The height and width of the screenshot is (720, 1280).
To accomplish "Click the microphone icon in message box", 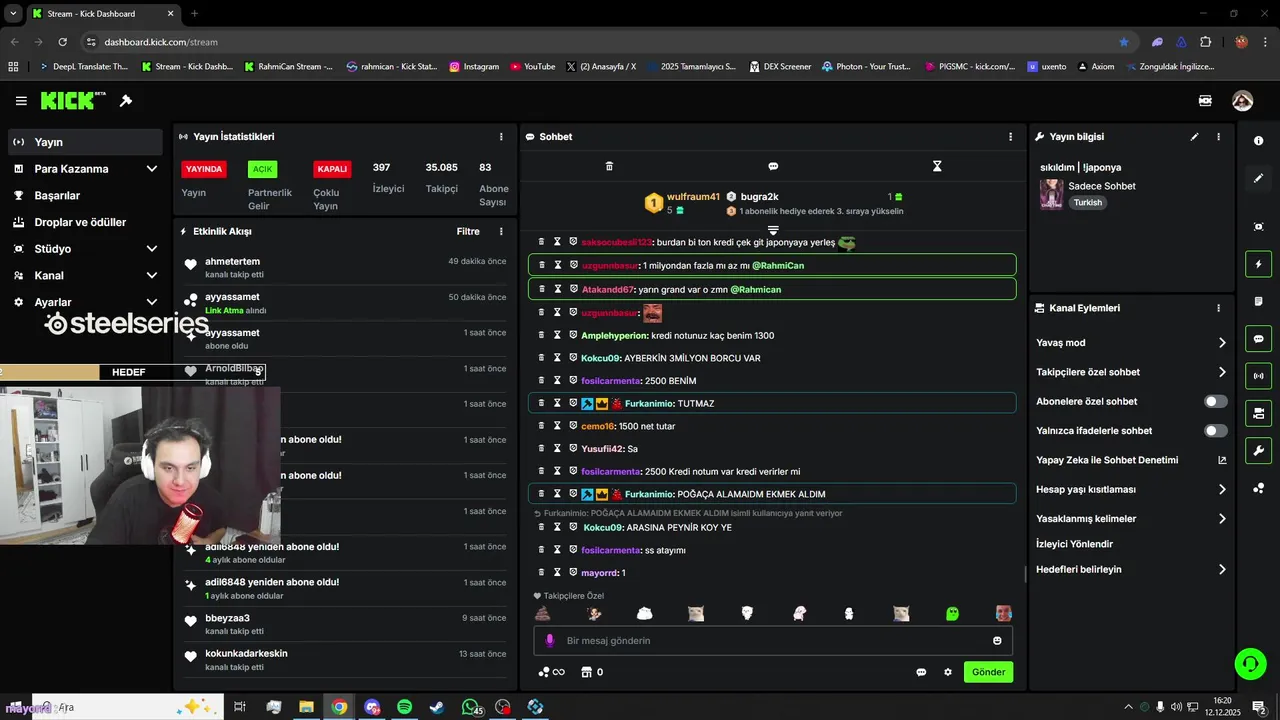I will [549, 641].
